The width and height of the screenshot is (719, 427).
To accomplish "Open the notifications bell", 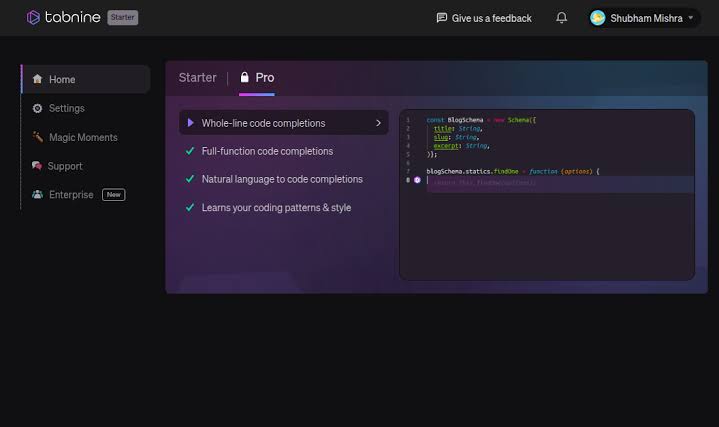I will [x=561, y=17].
